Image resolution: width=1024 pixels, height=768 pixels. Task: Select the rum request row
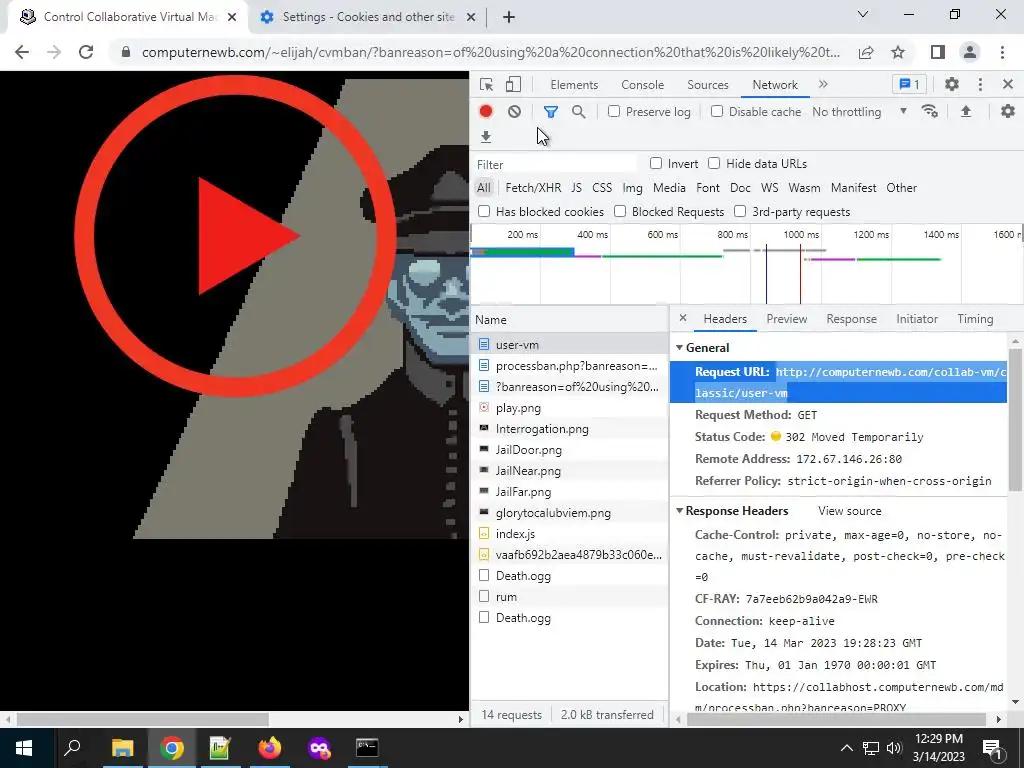569,596
